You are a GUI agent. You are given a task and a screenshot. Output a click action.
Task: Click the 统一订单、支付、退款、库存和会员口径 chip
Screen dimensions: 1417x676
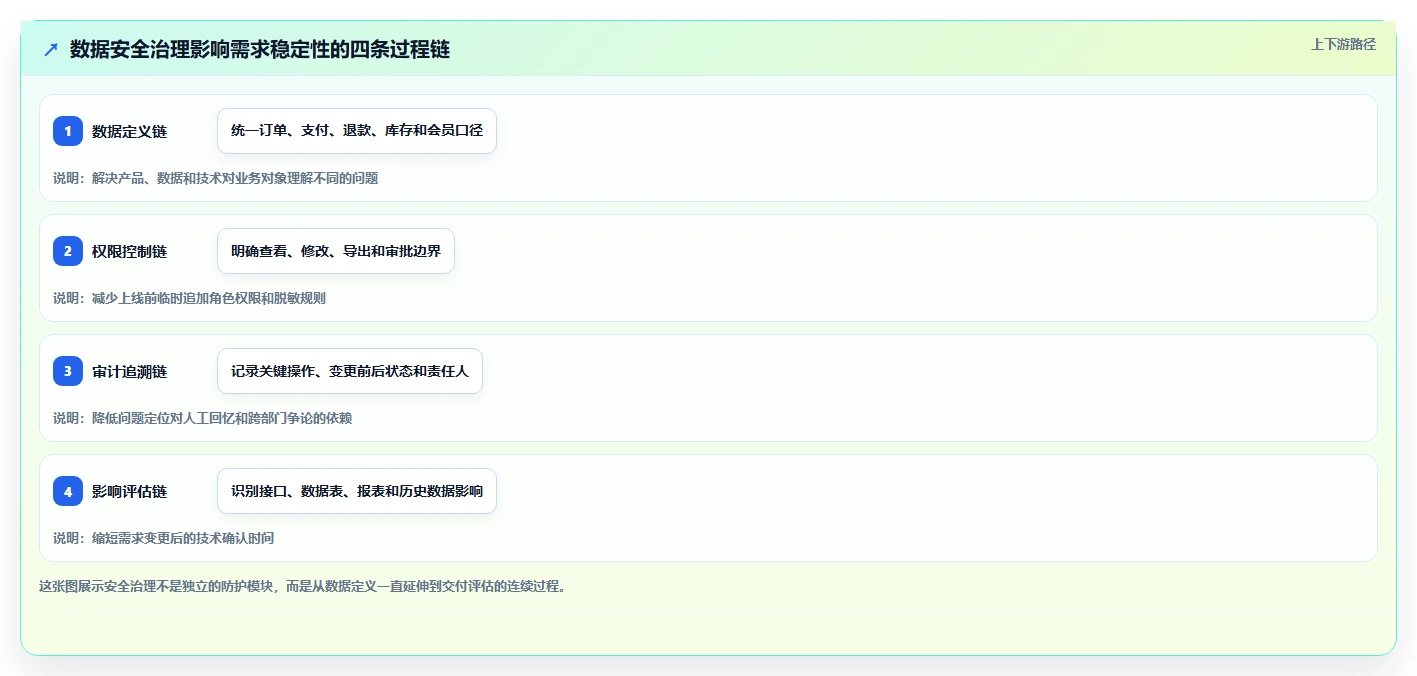[x=357, y=131]
